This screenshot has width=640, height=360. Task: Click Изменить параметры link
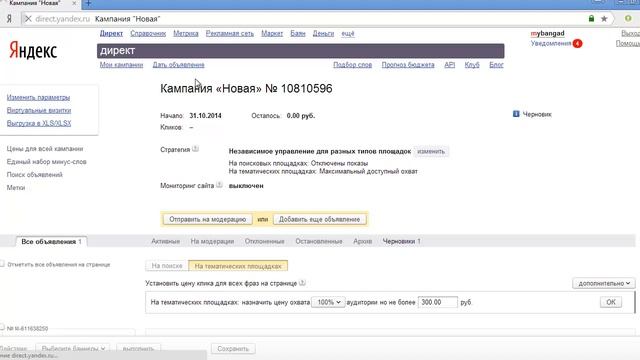(38, 98)
